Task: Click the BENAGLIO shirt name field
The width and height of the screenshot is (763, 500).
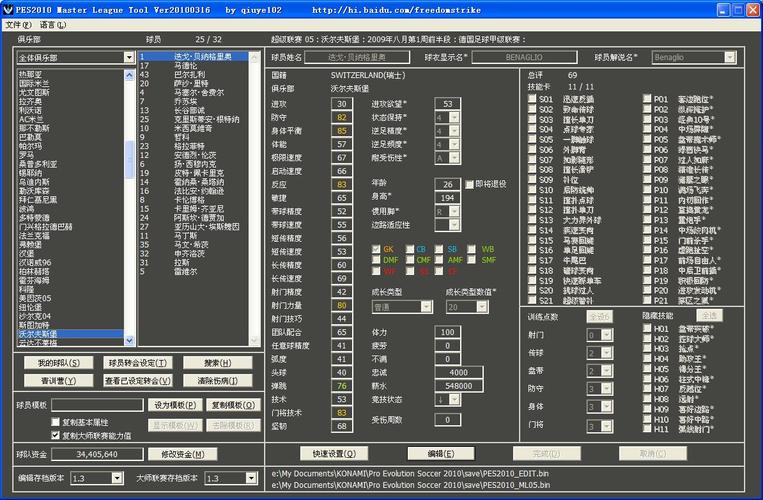Action: (524, 57)
